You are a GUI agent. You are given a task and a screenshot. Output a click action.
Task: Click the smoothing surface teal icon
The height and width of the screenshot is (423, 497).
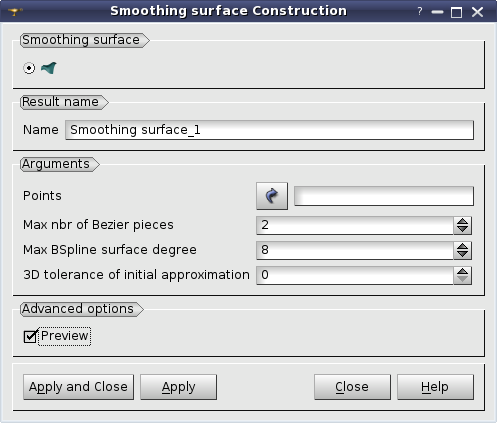click(49, 68)
